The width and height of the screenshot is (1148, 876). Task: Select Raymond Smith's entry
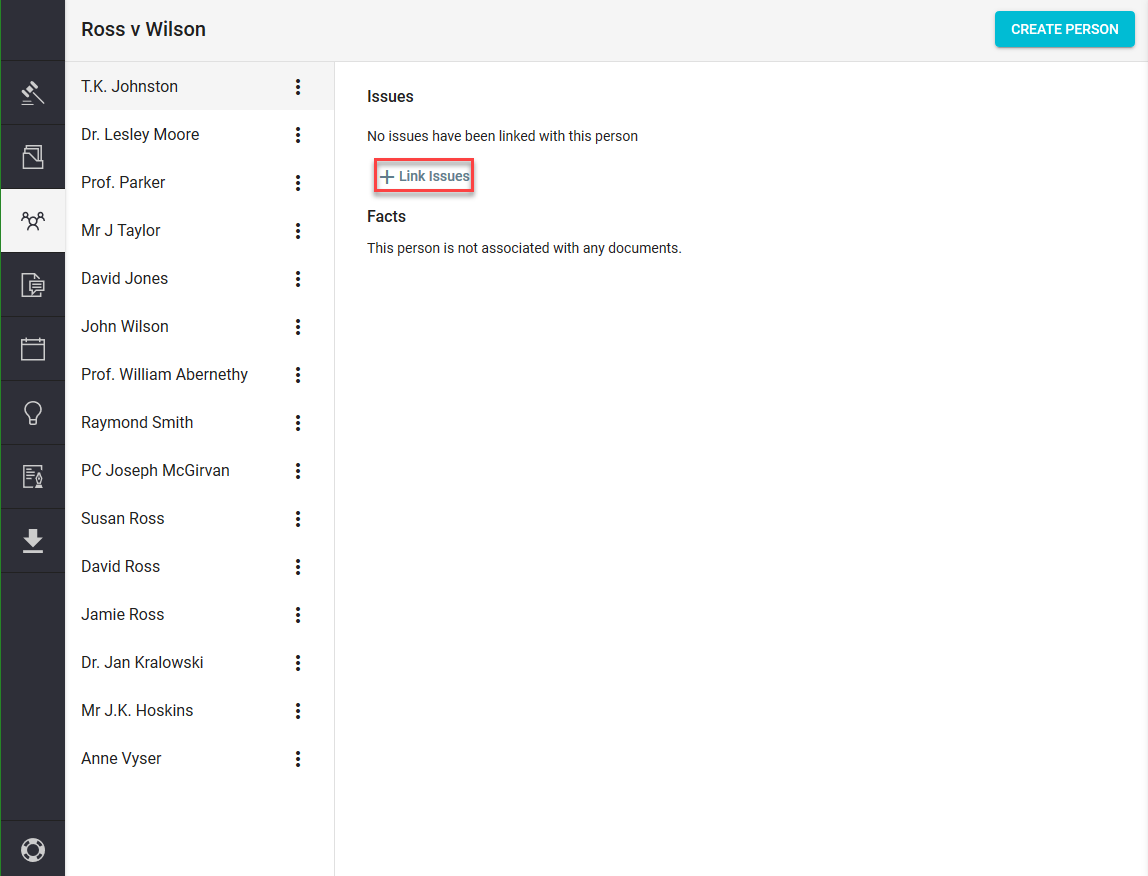coord(137,423)
